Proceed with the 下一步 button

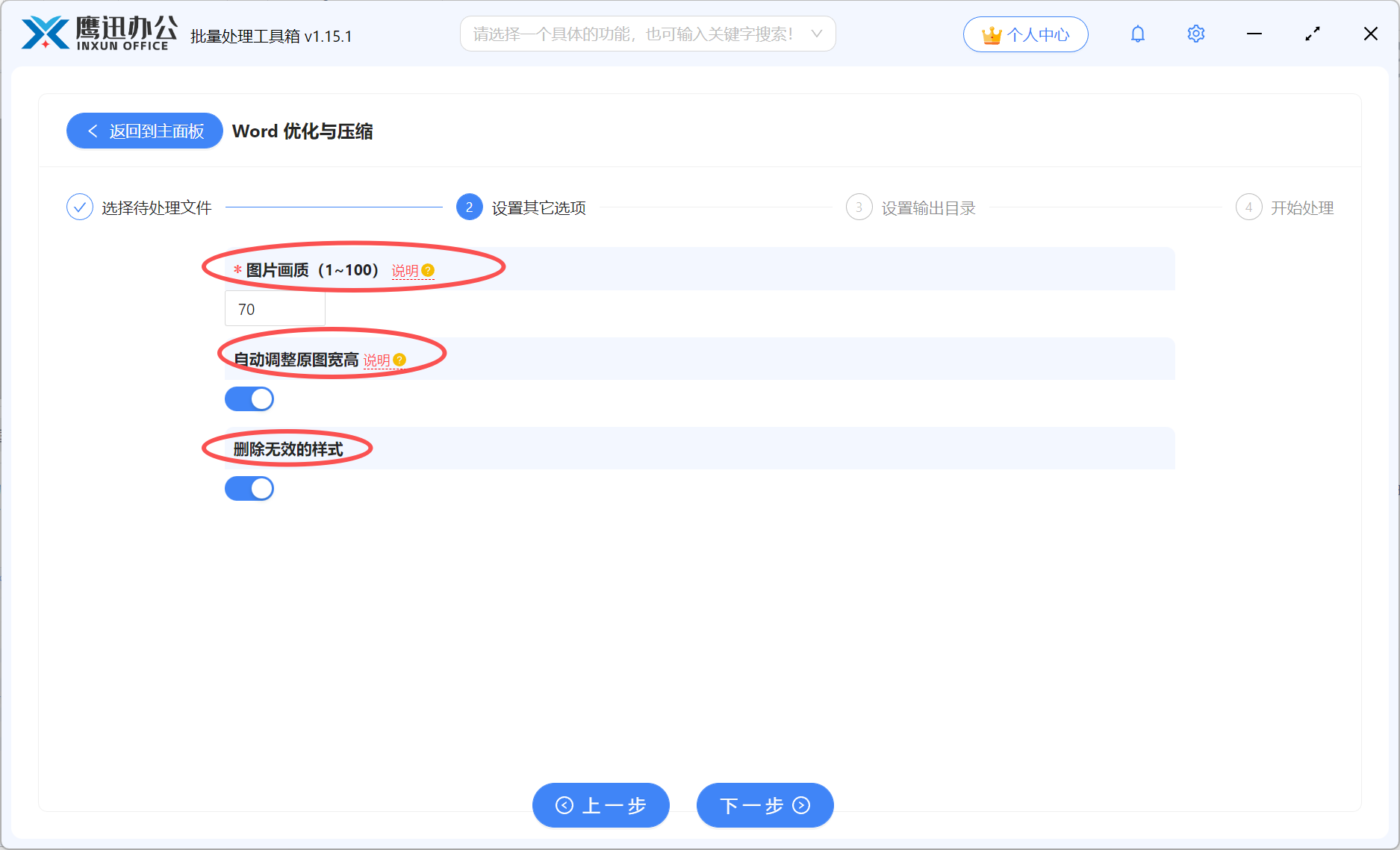765,805
